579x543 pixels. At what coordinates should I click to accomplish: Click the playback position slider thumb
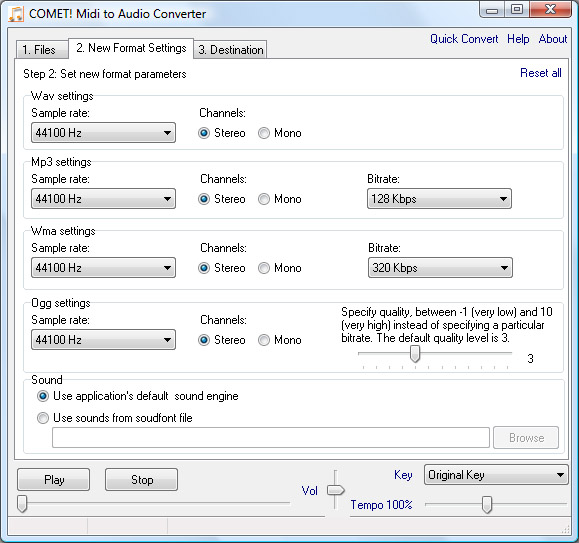point(22,504)
